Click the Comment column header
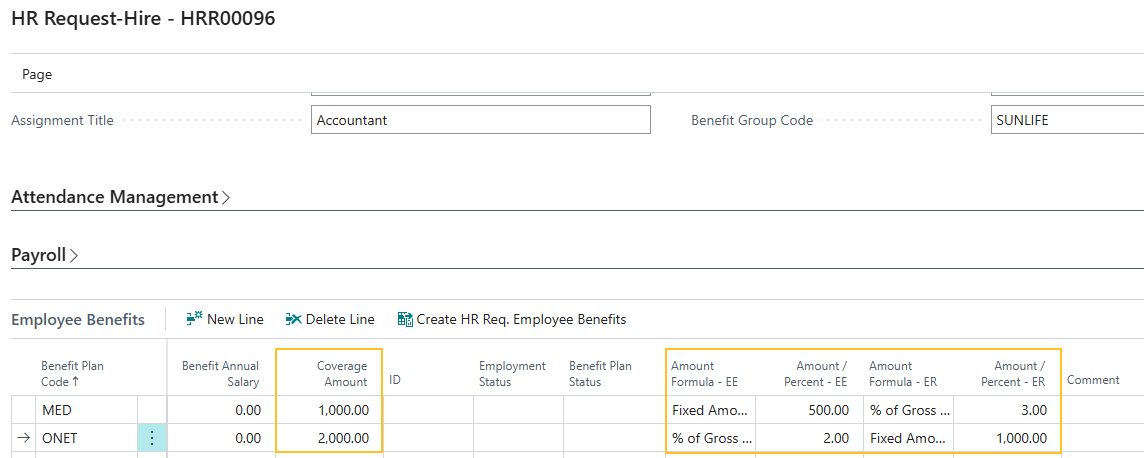Screen dimensions: 1144x458 (x=1093, y=380)
